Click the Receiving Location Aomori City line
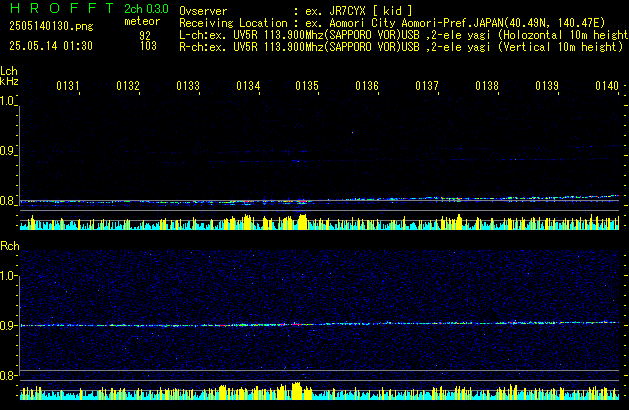This screenshot has width=629, height=410. [x=392, y=23]
